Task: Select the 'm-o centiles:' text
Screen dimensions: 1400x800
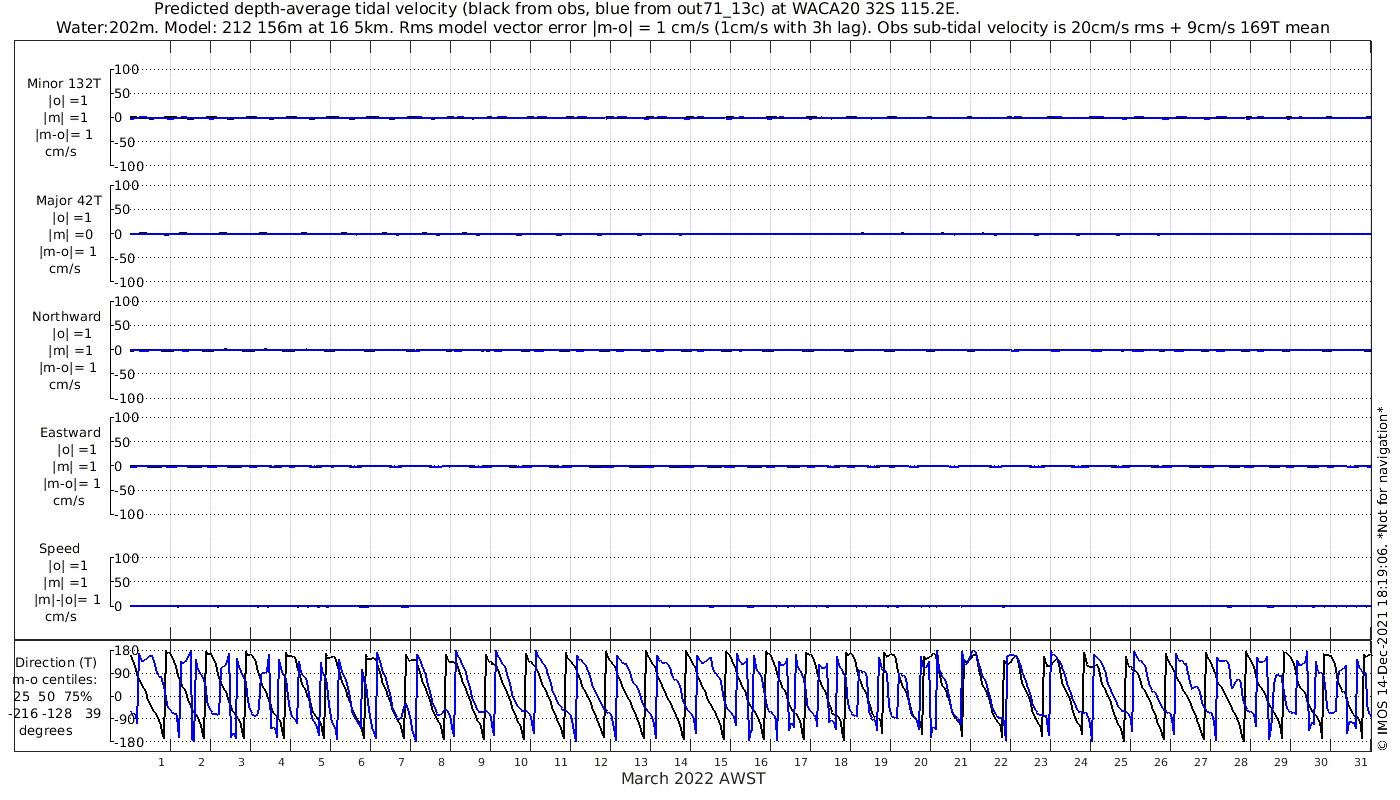Action: coord(55,679)
